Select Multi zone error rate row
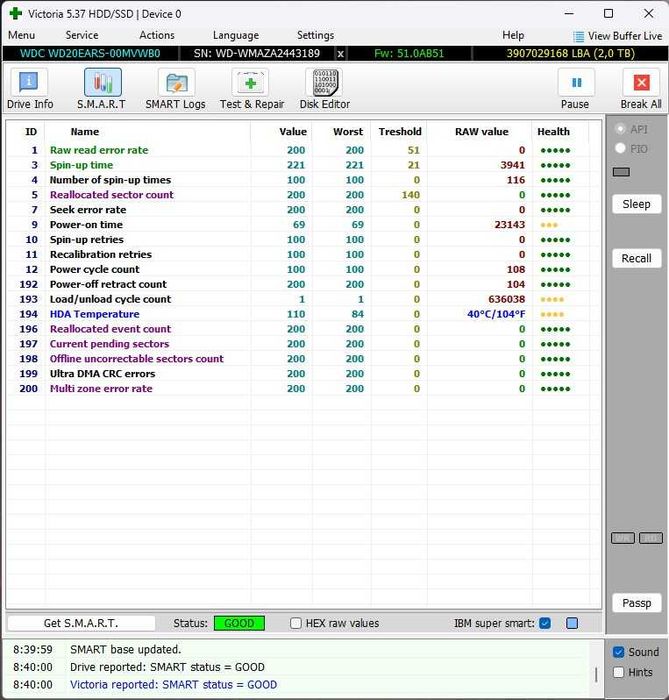This screenshot has width=669, height=700. click(298, 389)
